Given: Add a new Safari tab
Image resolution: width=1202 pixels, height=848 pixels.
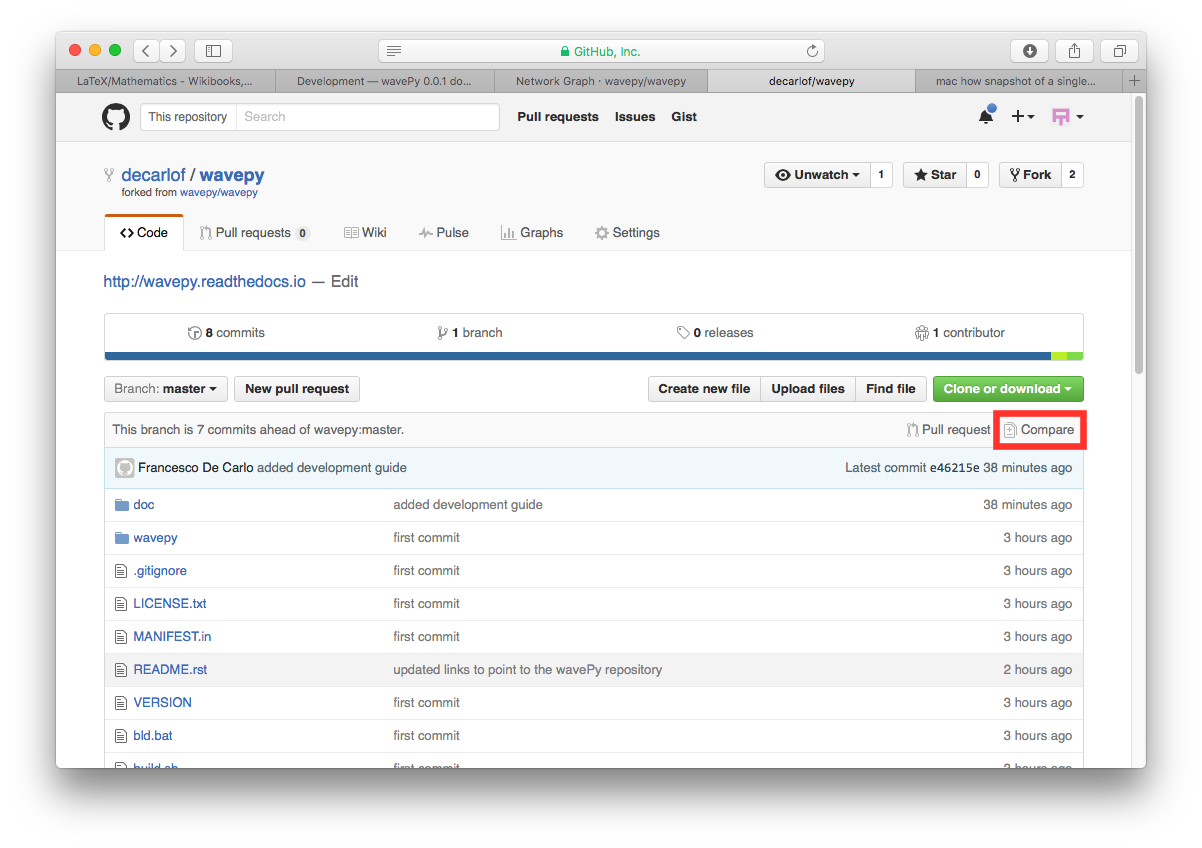Looking at the screenshot, I should (1134, 81).
